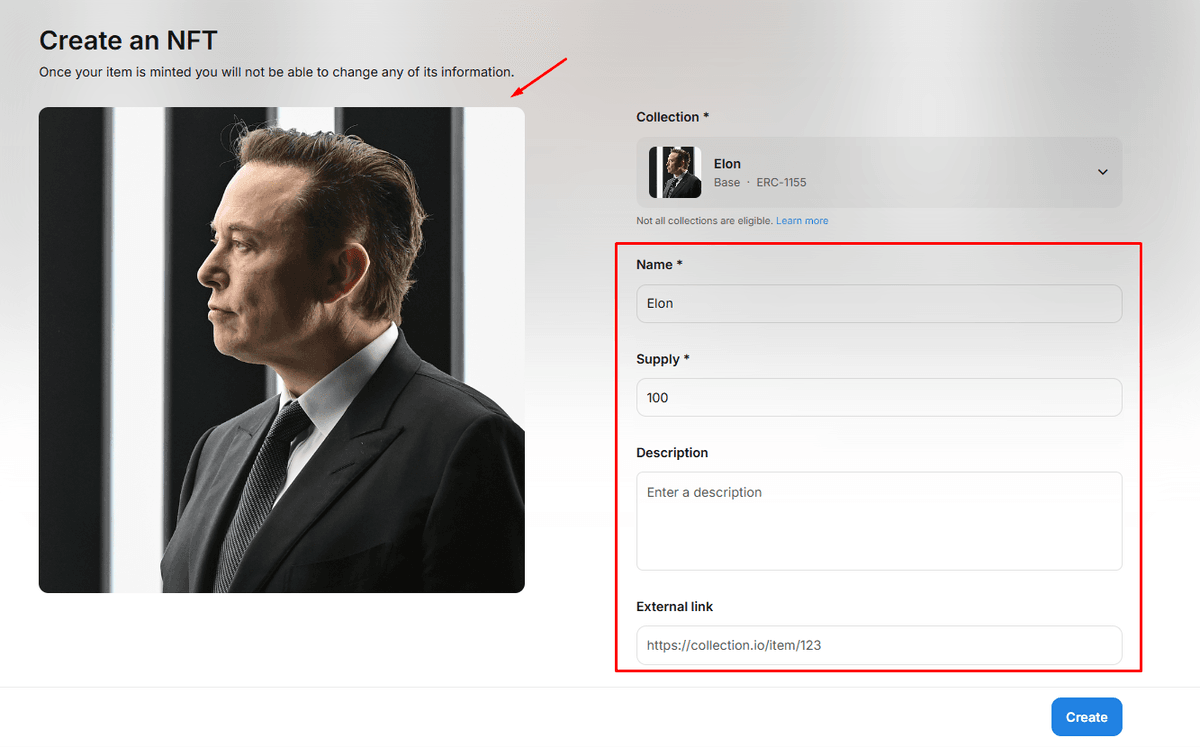Click the blue Create button
This screenshot has width=1200, height=747.
tap(1087, 717)
